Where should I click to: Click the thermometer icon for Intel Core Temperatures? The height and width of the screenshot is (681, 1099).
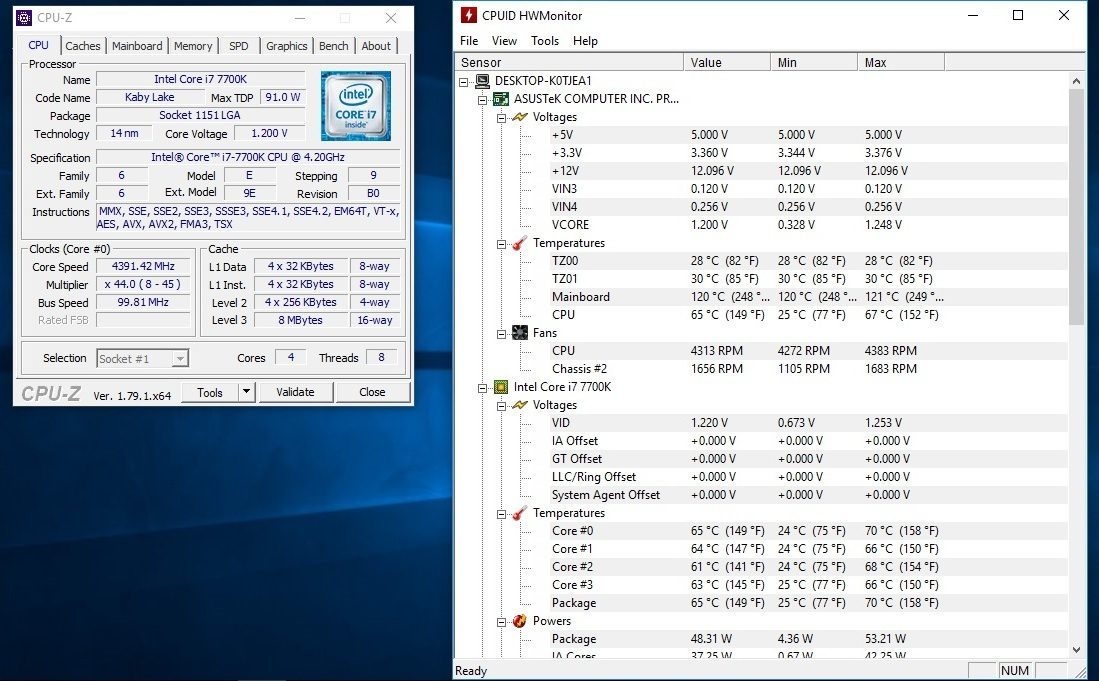pyautogui.click(x=520, y=513)
